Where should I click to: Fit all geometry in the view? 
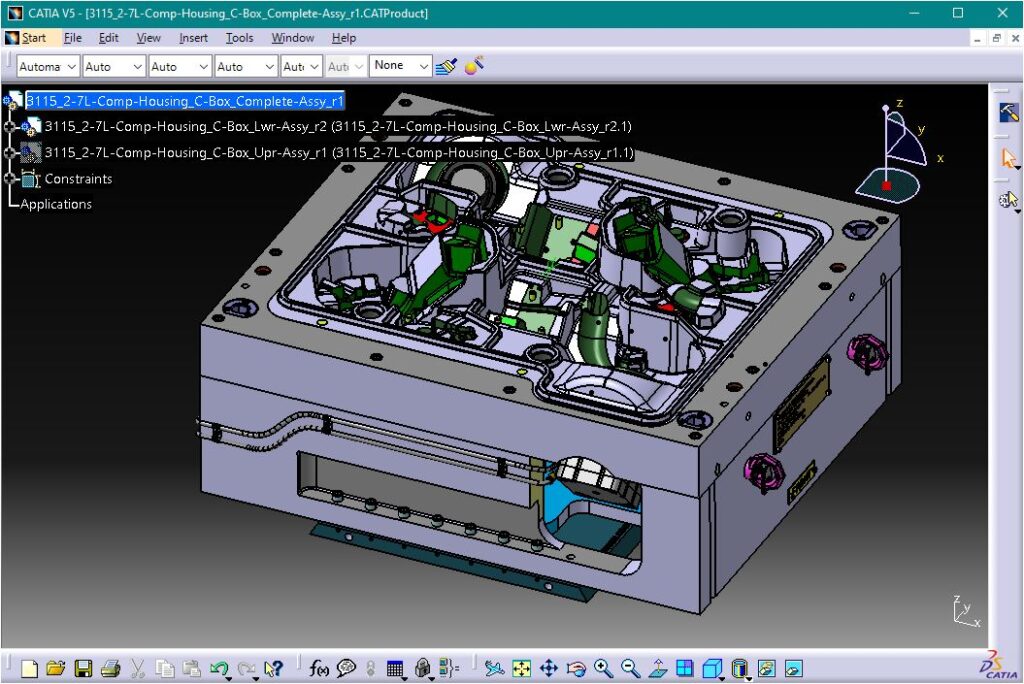coord(522,668)
